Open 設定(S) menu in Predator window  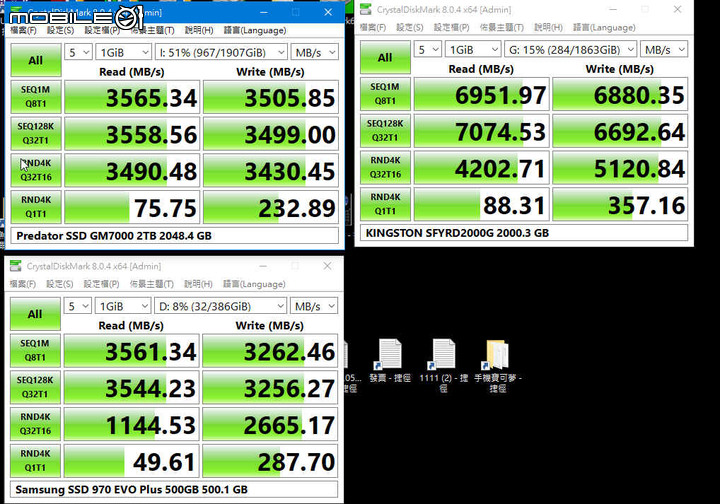61,30
